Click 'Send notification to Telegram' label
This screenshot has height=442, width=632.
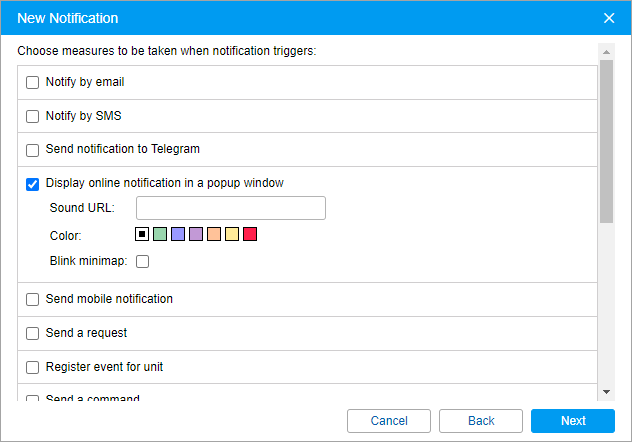coord(123,149)
